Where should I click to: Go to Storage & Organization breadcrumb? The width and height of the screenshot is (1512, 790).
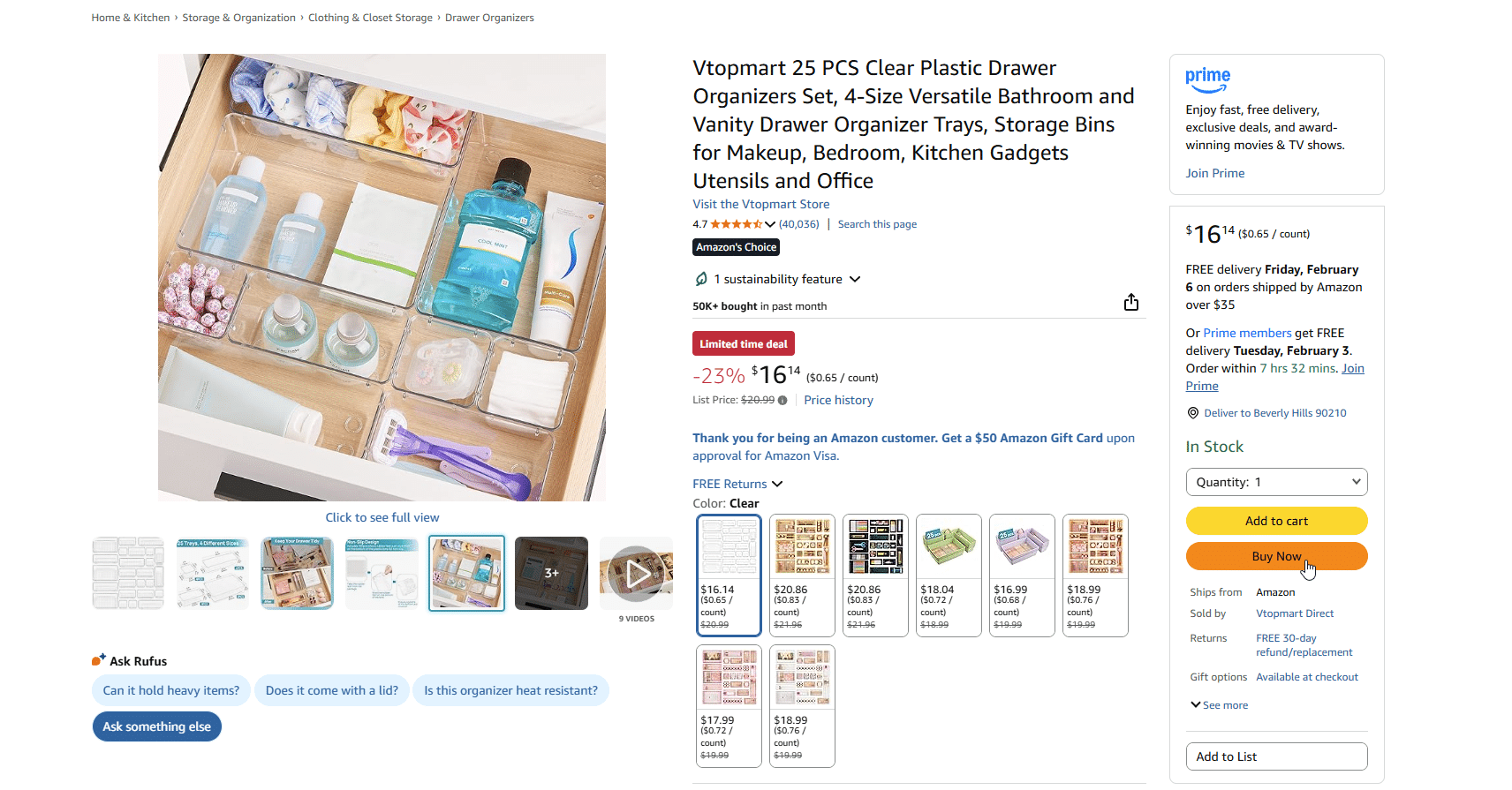click(238, 18)
